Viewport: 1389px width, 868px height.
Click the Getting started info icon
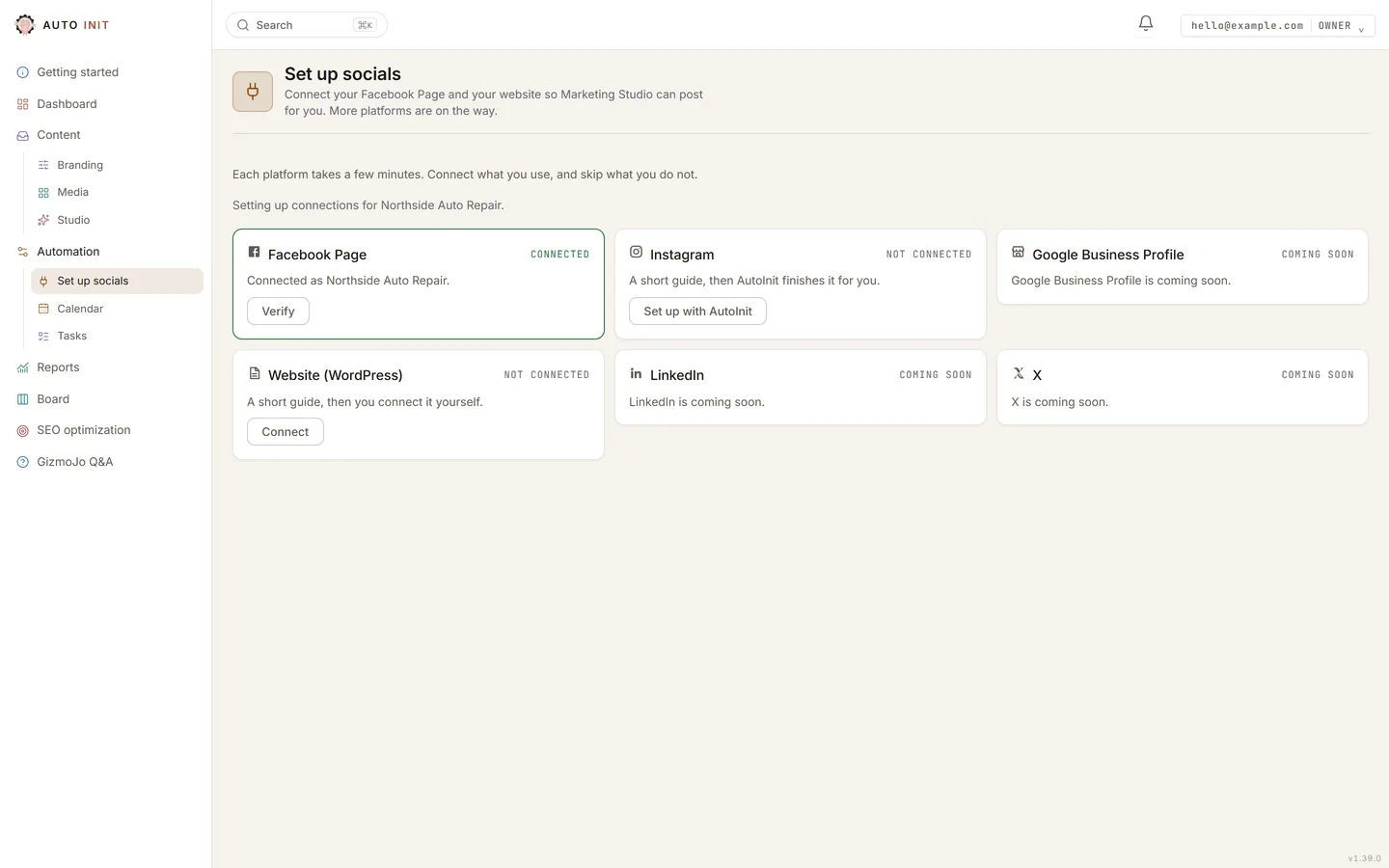pyautogui.click(x=23, y=72)
